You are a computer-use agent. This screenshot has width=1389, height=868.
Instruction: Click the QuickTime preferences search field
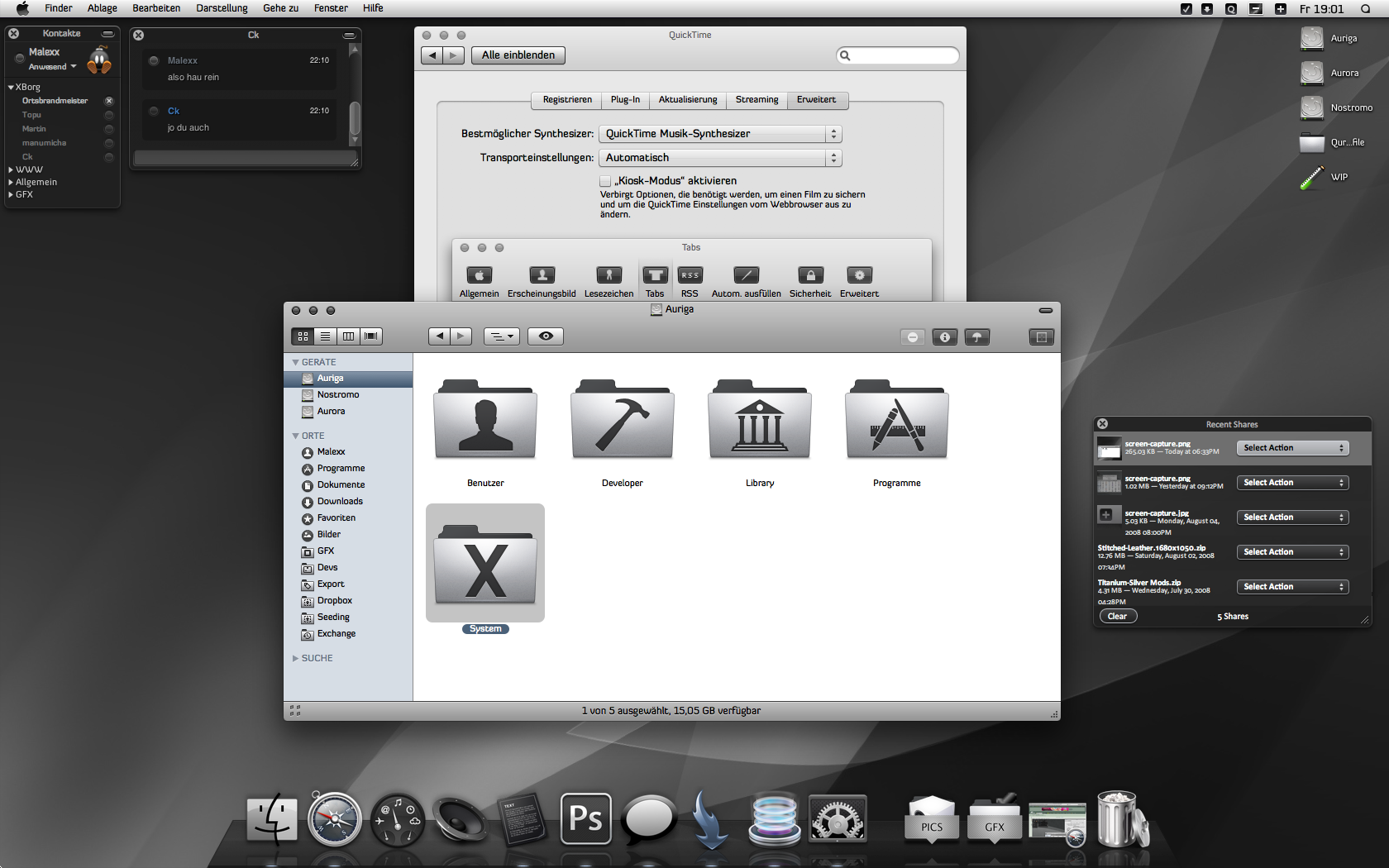tap(897, 55)
